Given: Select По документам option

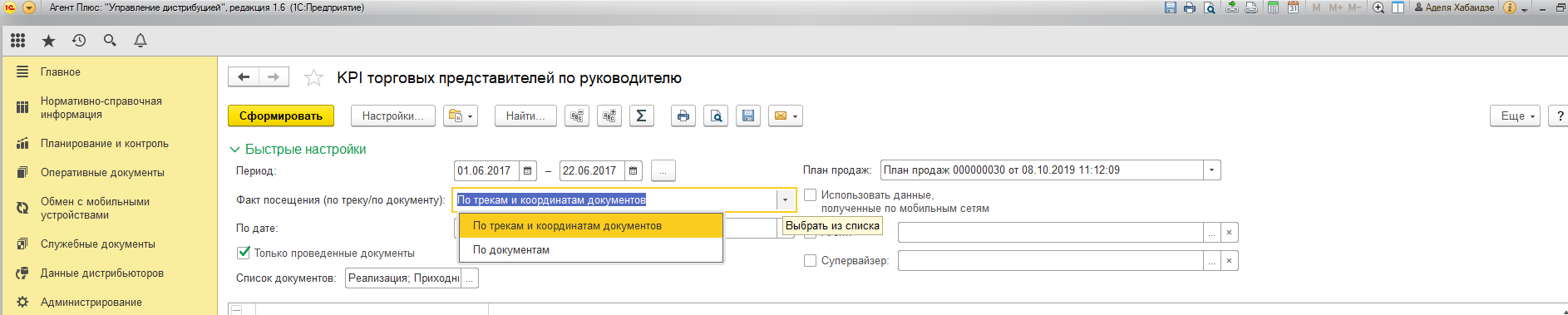Looking at the screenshot, I should point(590,249).
